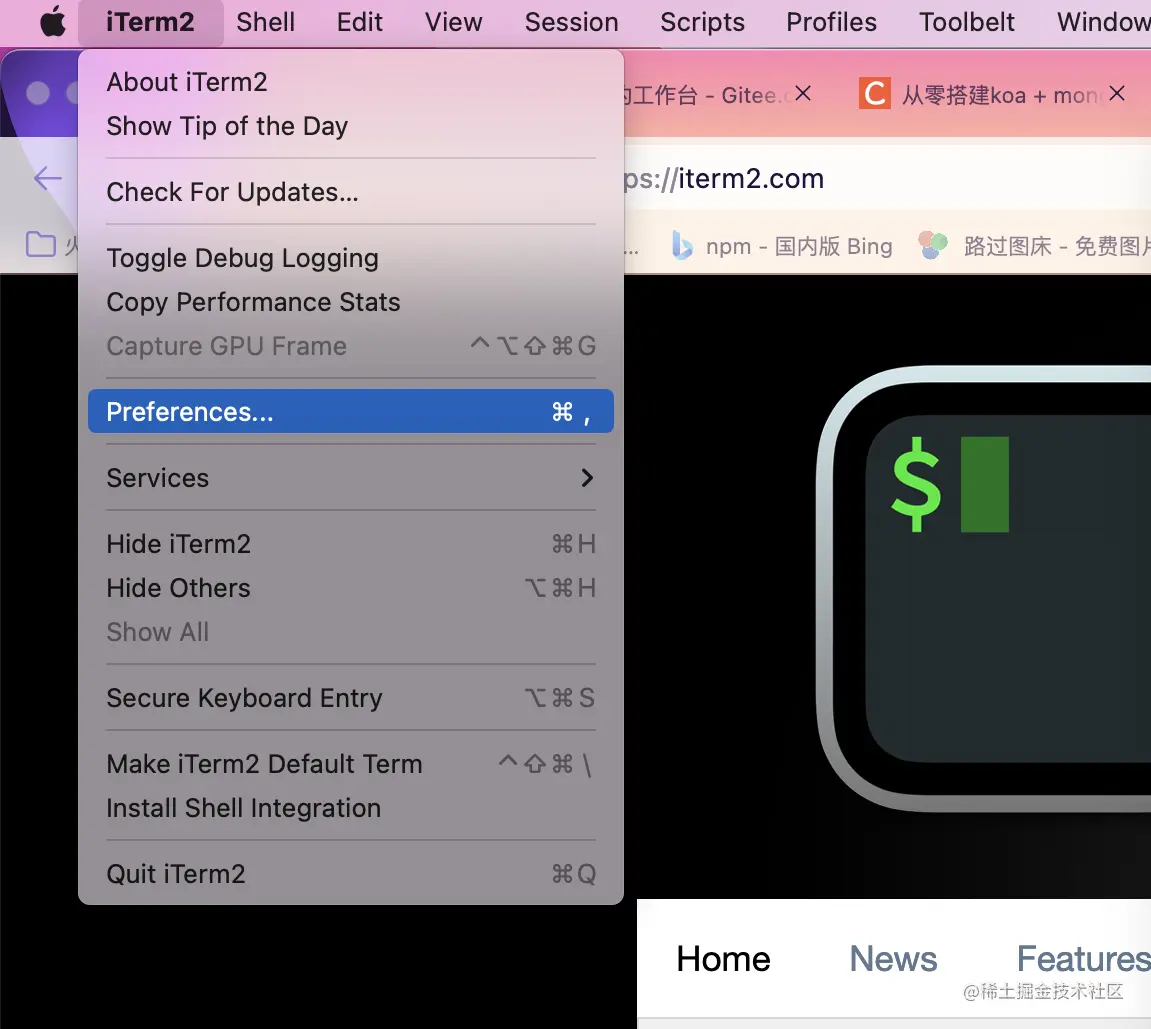
Task: Open the Features page link
Action: coord(1083,959)
